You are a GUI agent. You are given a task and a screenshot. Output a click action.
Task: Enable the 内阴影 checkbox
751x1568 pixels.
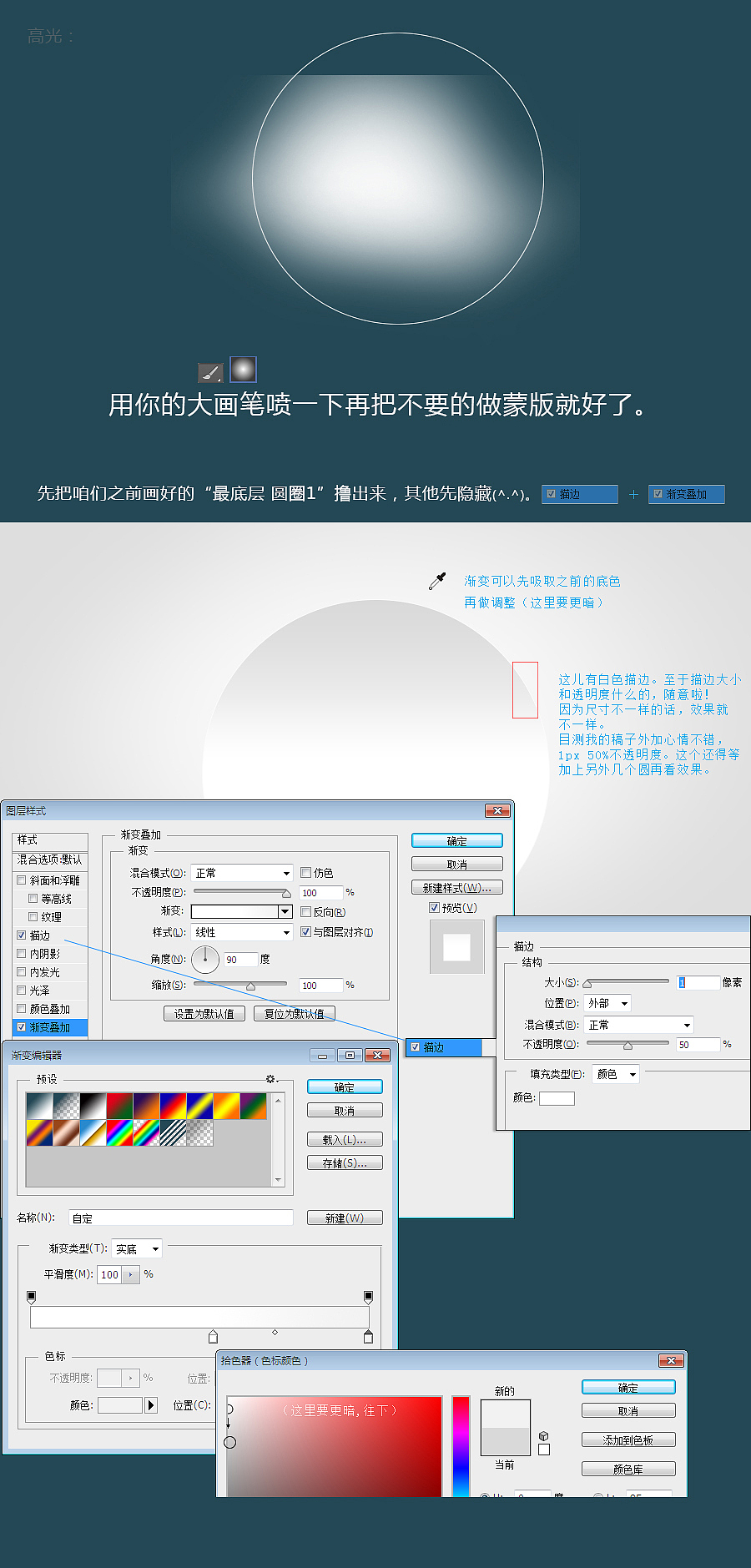click(22, 954)
